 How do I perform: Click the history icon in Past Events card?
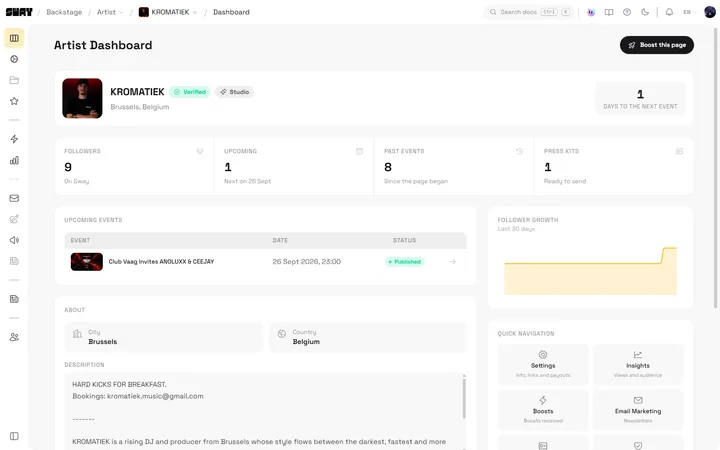click(x=519, y=151)
